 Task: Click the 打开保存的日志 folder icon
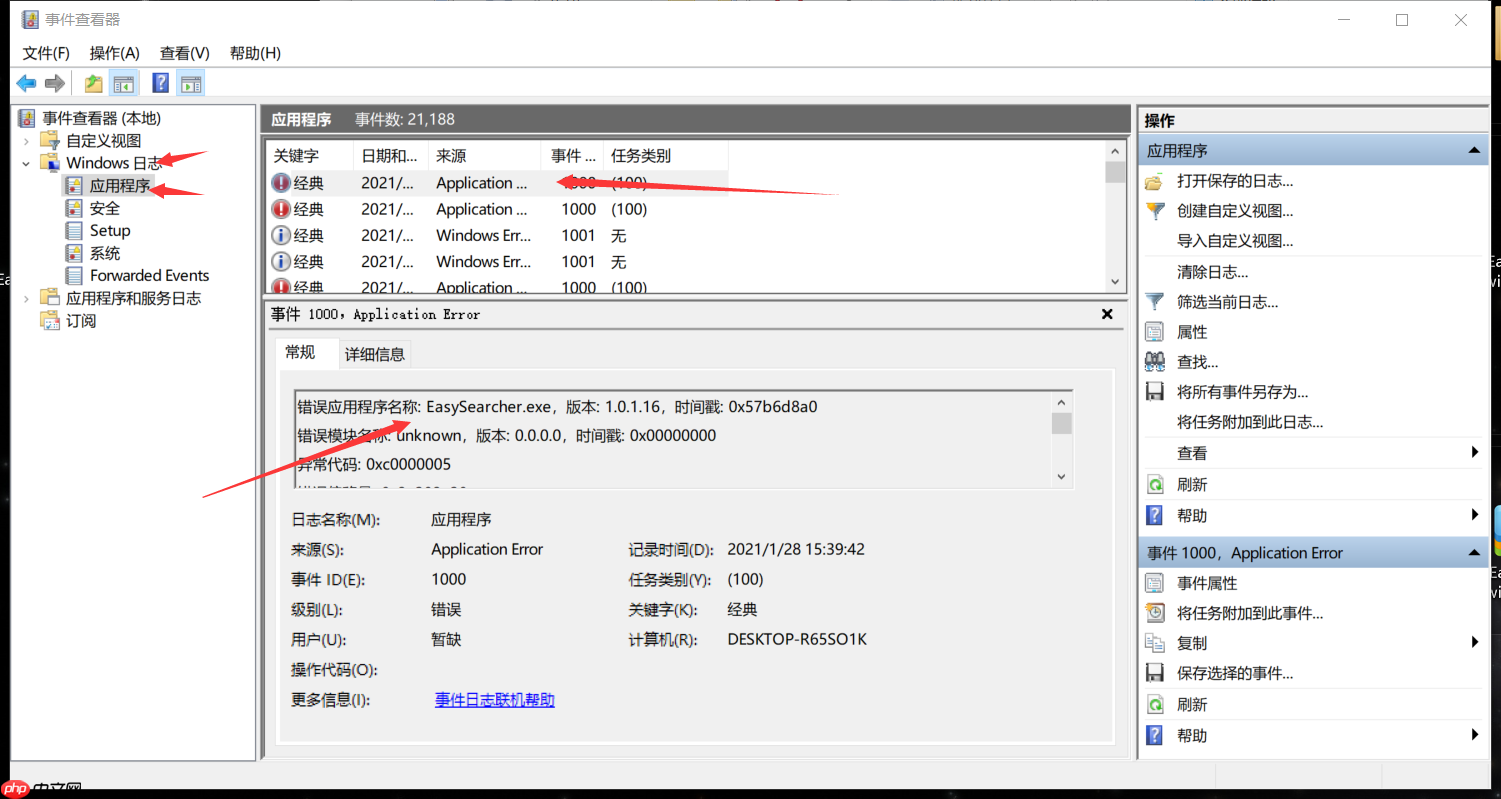click(1155, 182)
